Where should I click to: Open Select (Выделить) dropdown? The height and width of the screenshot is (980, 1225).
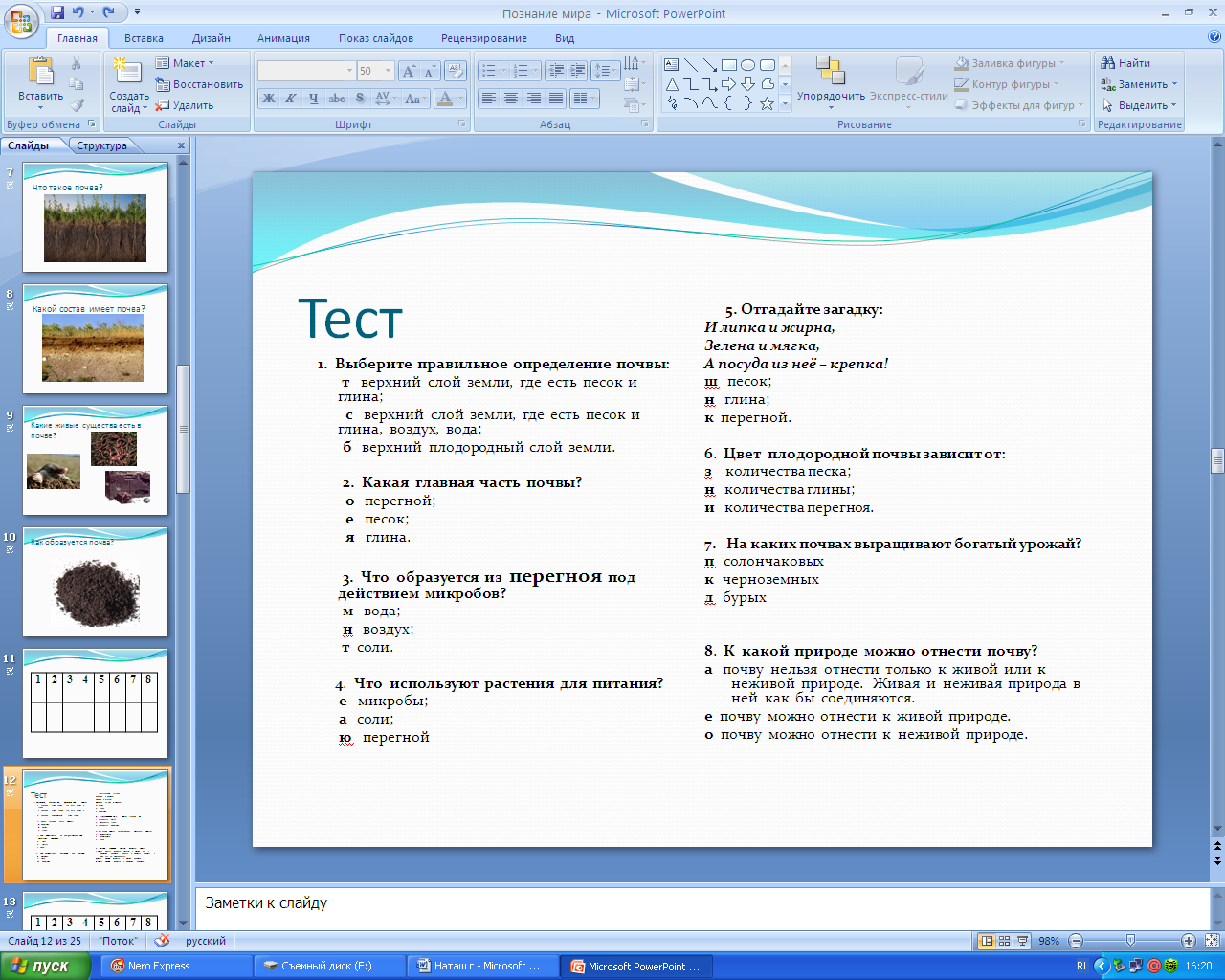pos(1140,105)
